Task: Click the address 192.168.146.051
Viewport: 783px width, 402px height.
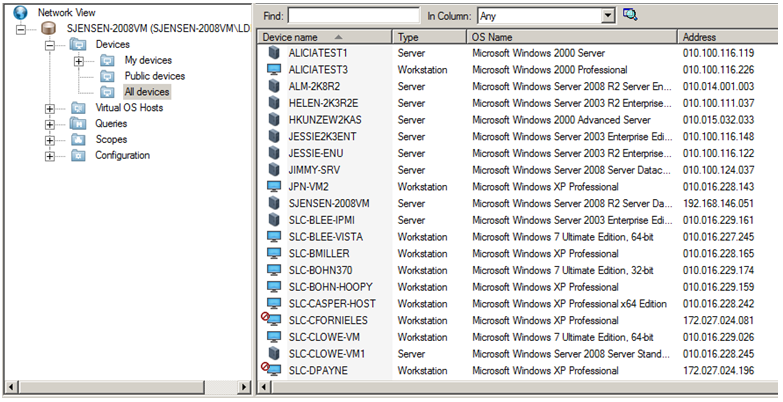Action: click(719, 203)
